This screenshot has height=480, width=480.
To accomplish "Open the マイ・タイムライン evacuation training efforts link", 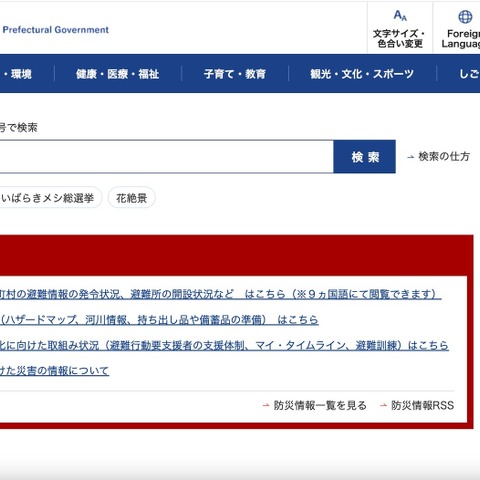I will pos(224,345).
